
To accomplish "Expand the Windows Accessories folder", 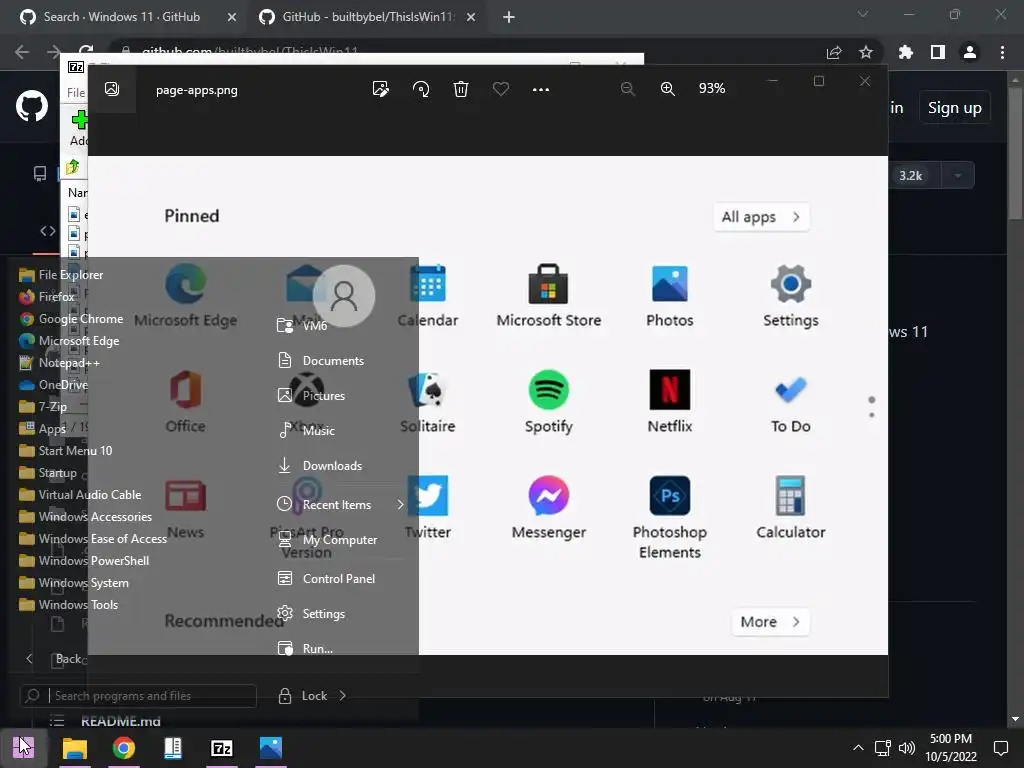I will click(x=86, y=517).
